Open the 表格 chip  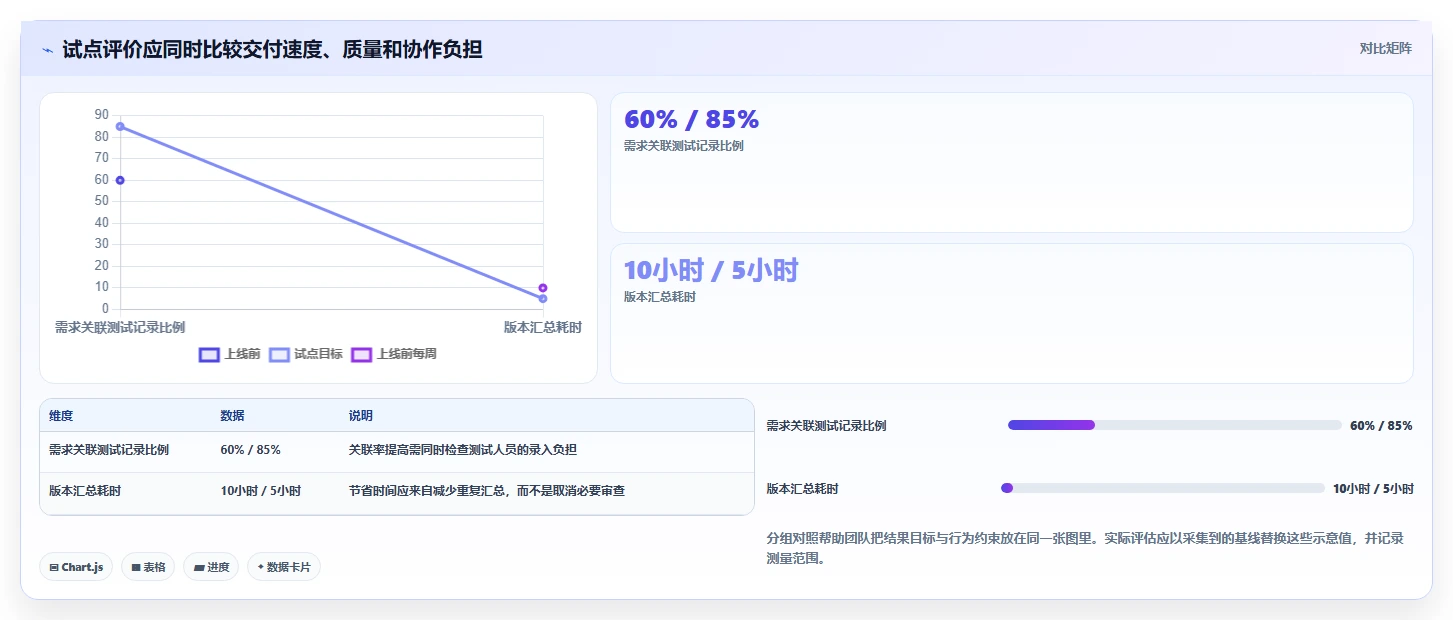pyautogui.click(x=148, y=567)
